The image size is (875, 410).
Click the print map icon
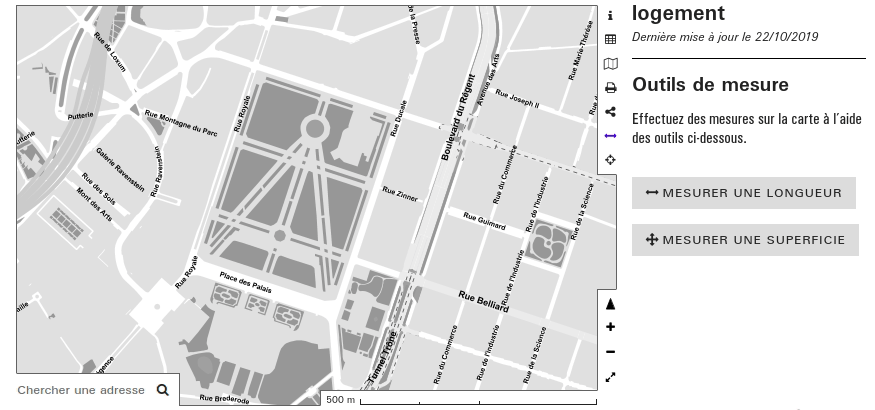610,88
